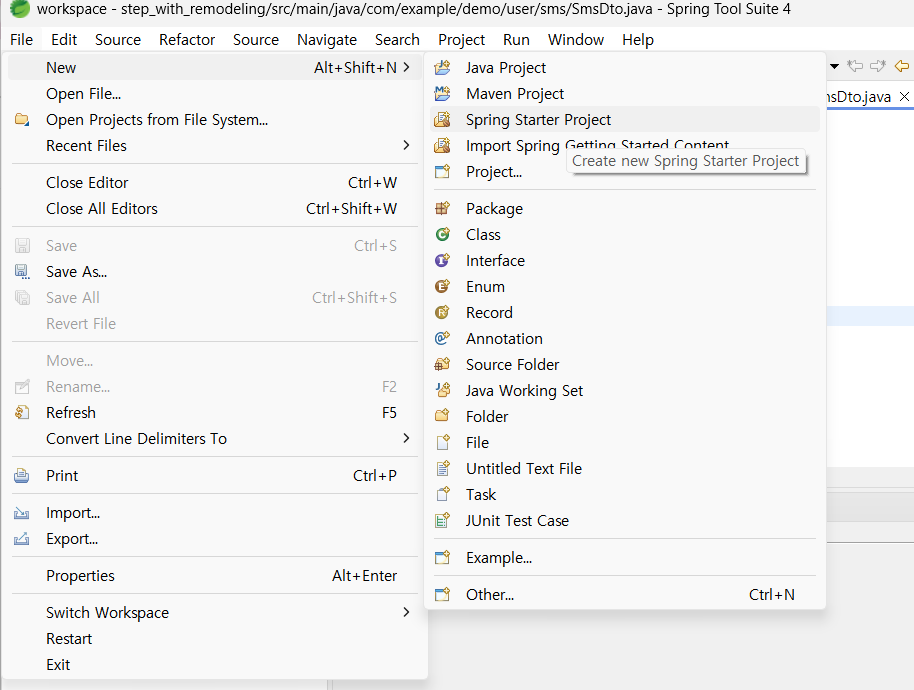
Task: Open the Search menu
Action: tap(398, 40)
